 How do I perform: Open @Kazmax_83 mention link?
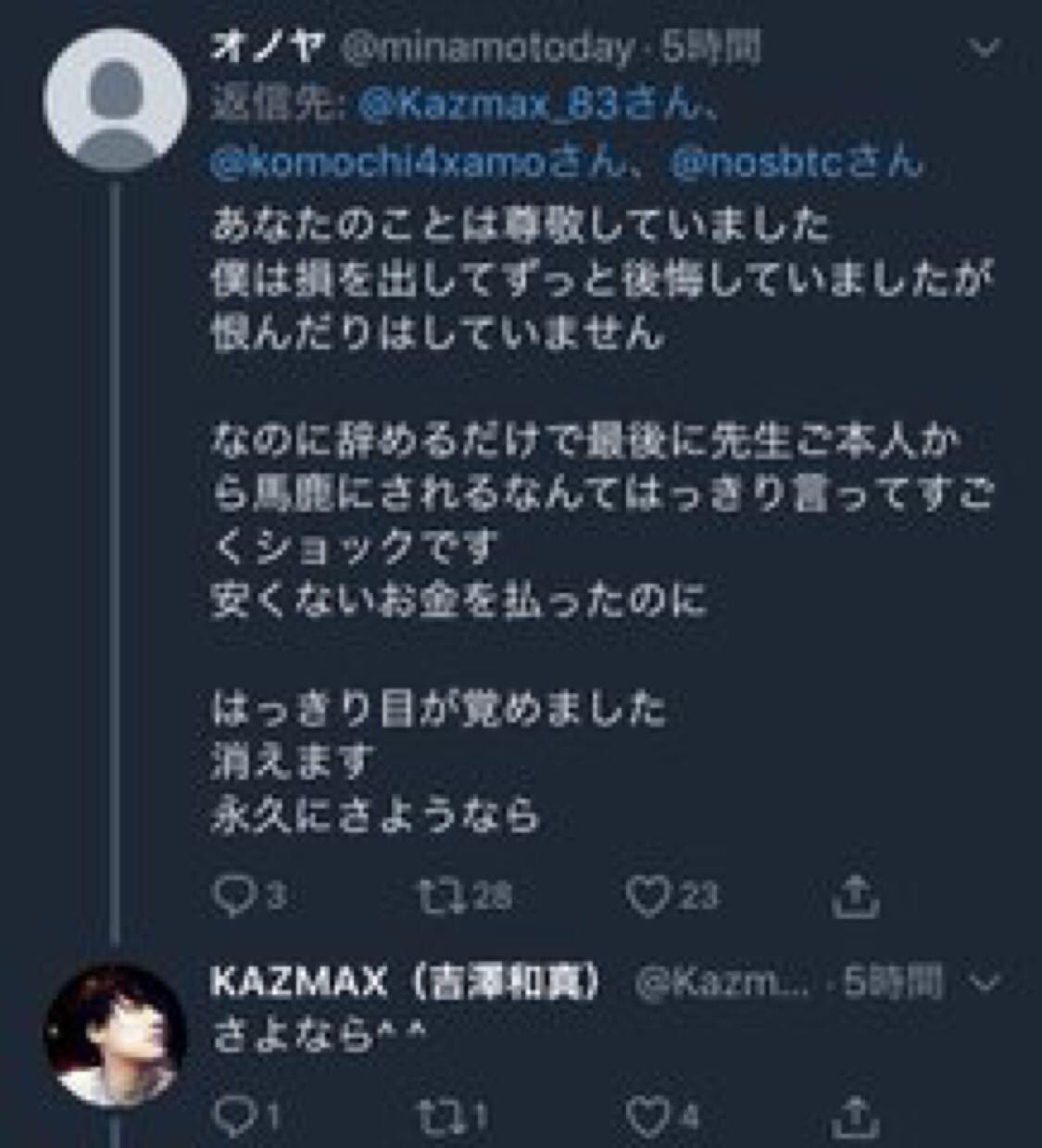coord(488,107)
